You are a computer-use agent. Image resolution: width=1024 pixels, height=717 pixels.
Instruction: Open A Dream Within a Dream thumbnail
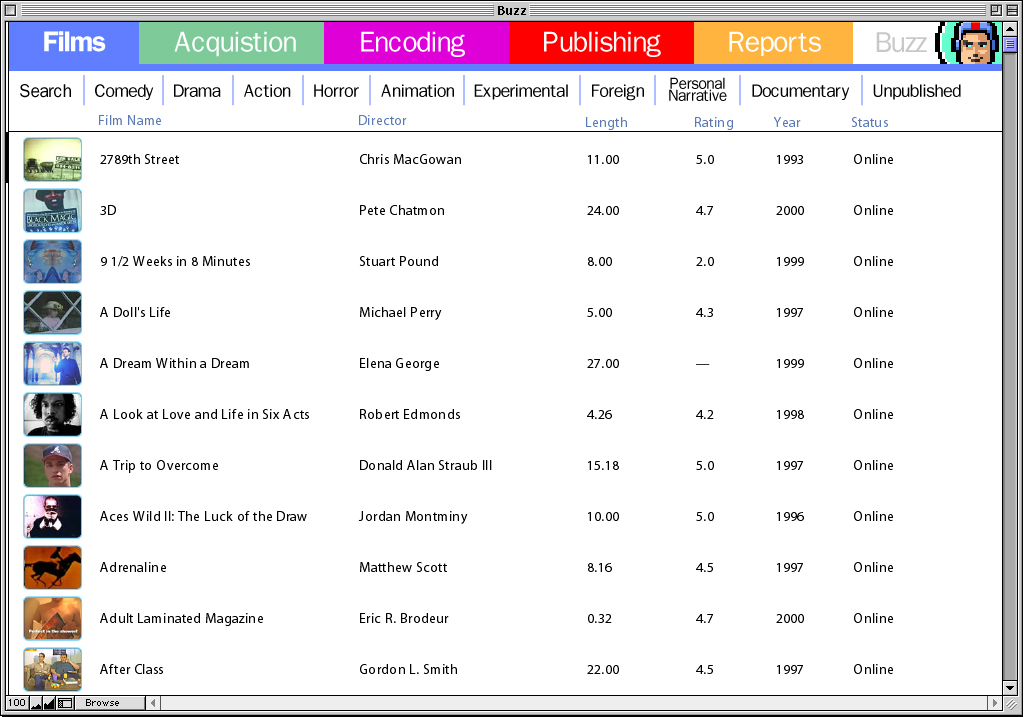[53, 363]
